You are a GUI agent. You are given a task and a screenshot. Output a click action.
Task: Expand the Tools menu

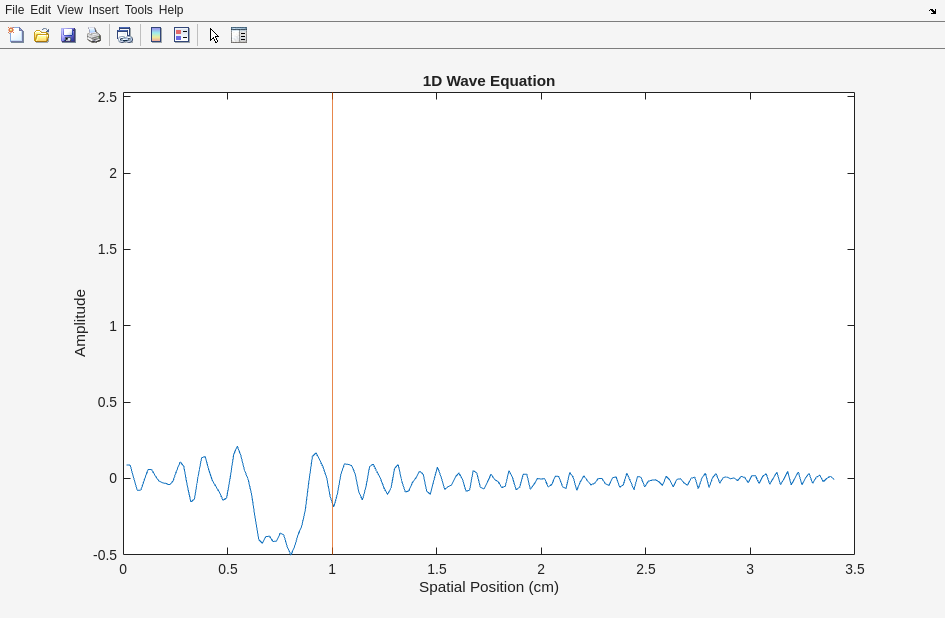click(138, 10)
